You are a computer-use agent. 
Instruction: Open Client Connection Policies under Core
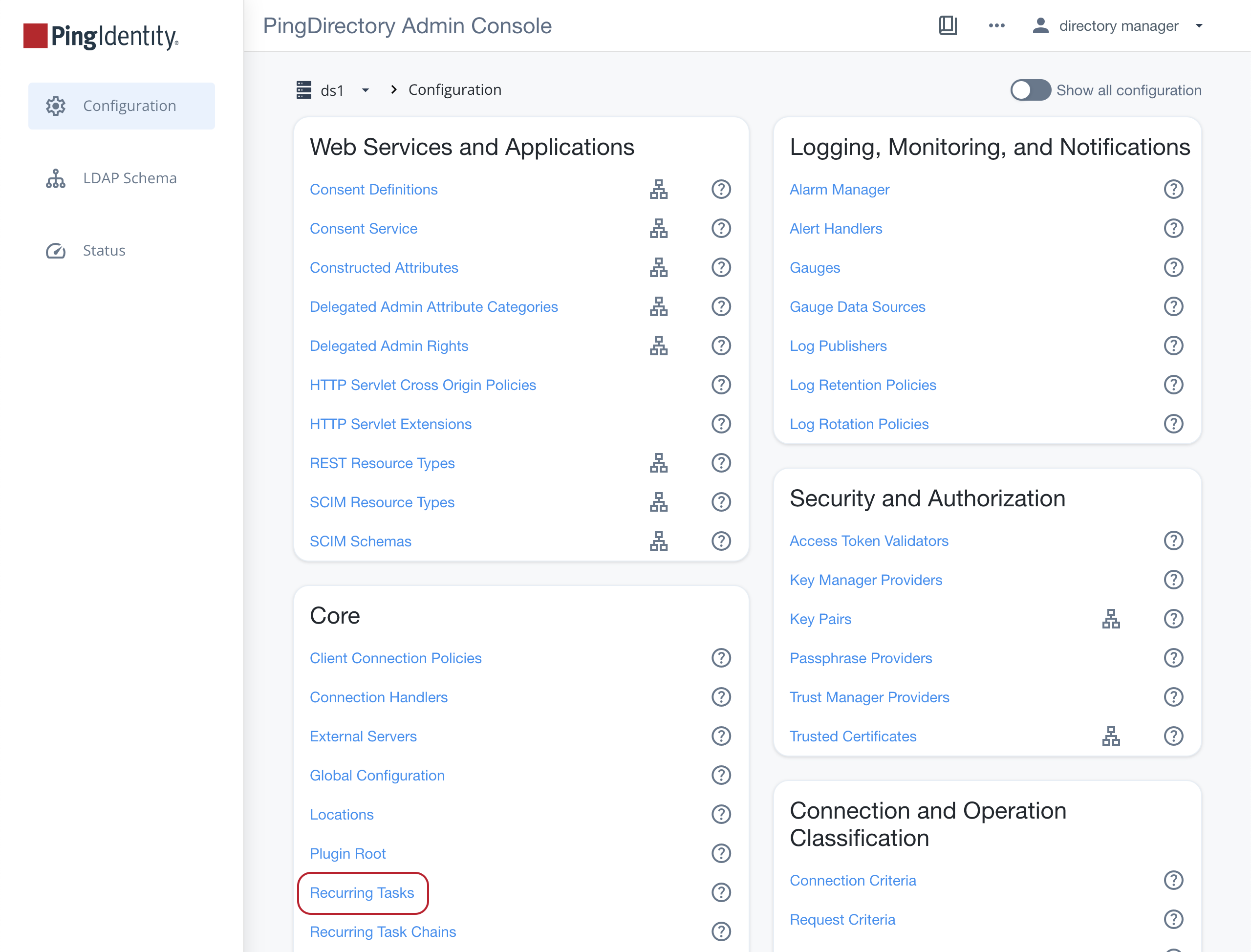click(395, 658)
